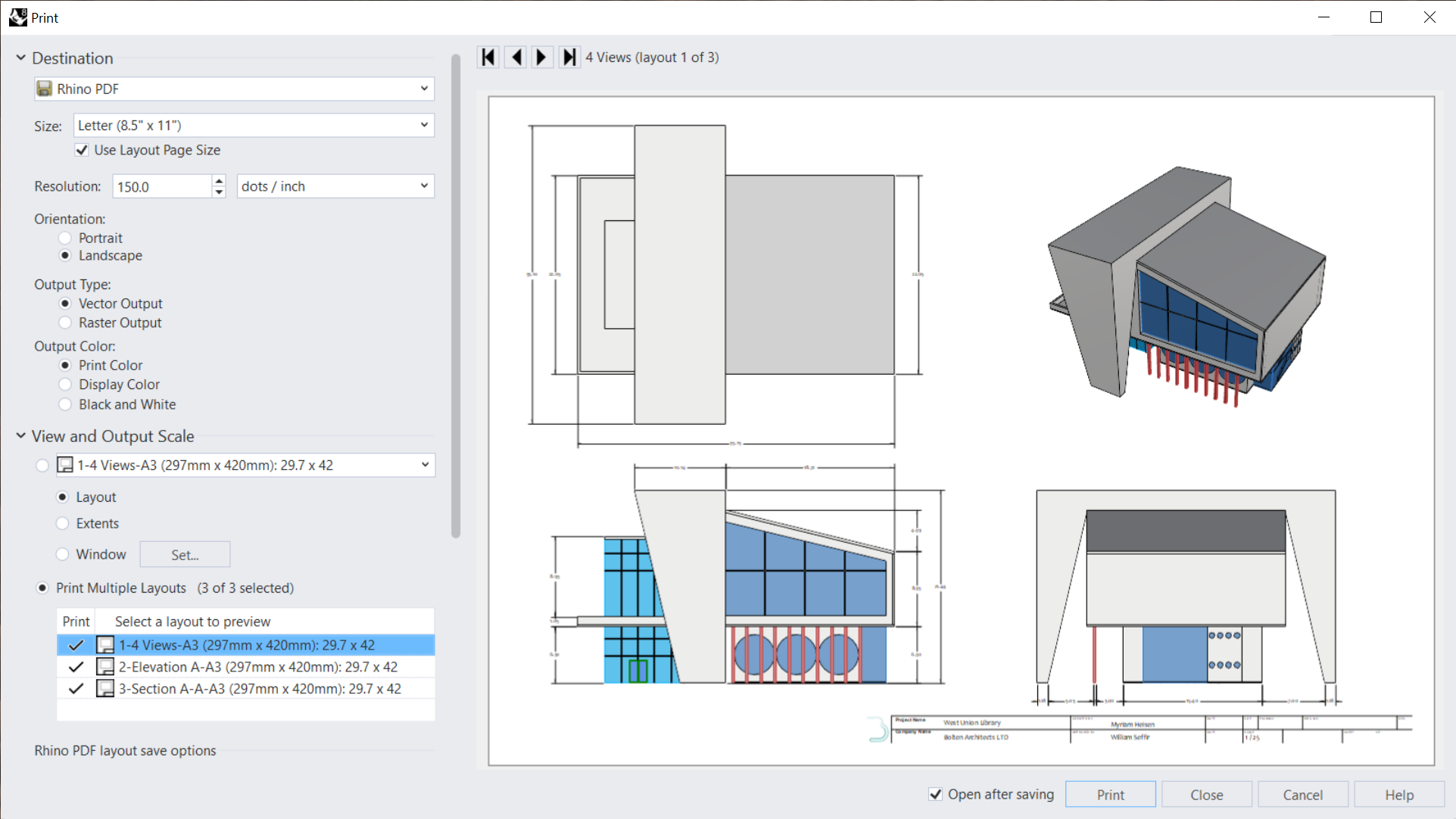Go to first layout page
This screenshot has height=819, width=1456.
488,58
